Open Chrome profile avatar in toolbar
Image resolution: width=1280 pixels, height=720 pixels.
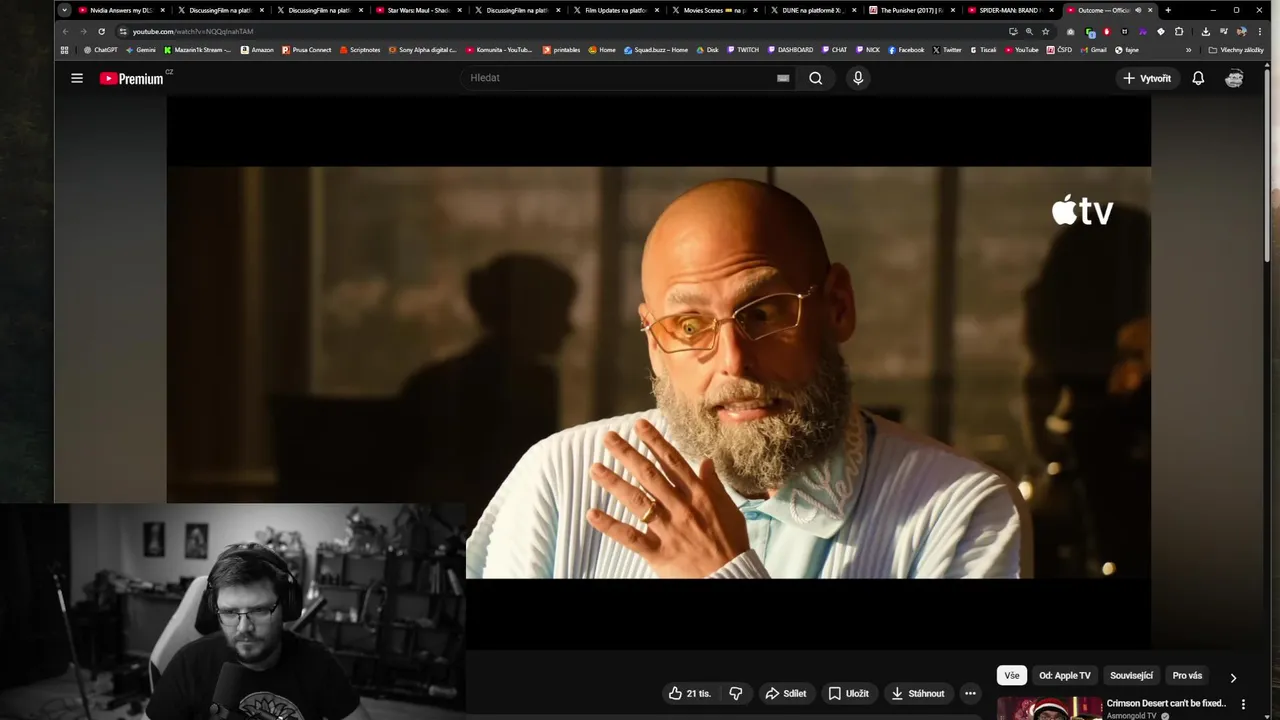tap(1241, 31)
